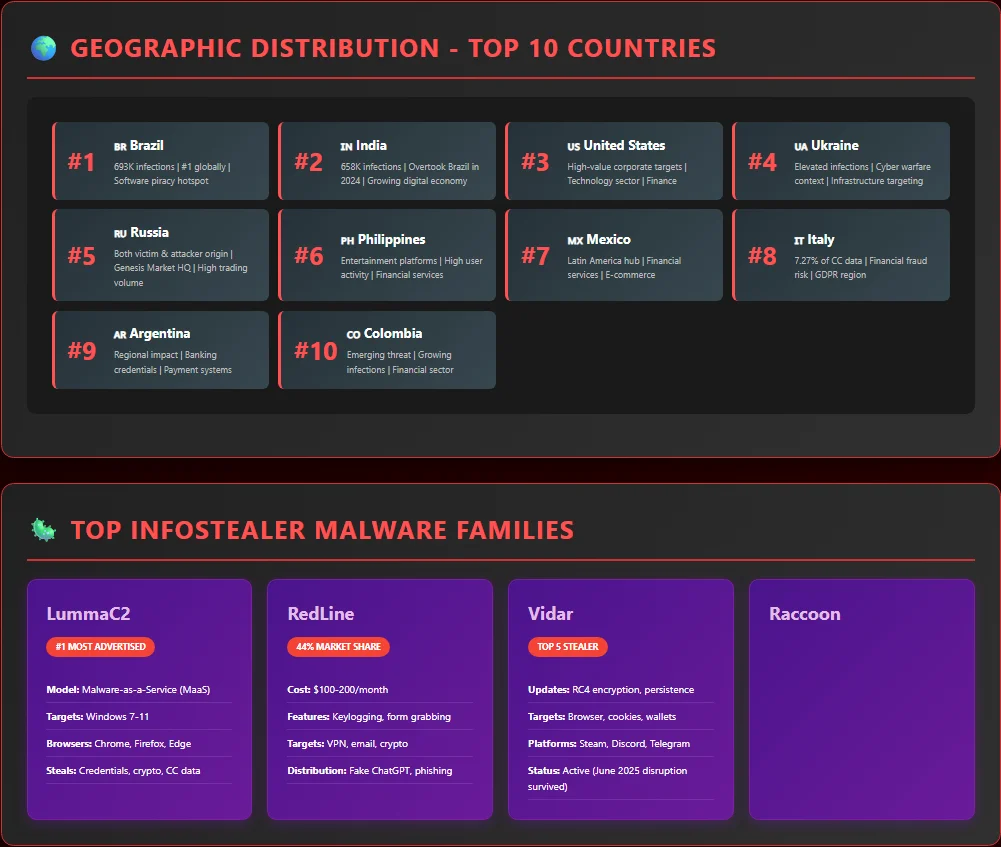Click 'Both victim & attacker origin' description

click(181, 268)
